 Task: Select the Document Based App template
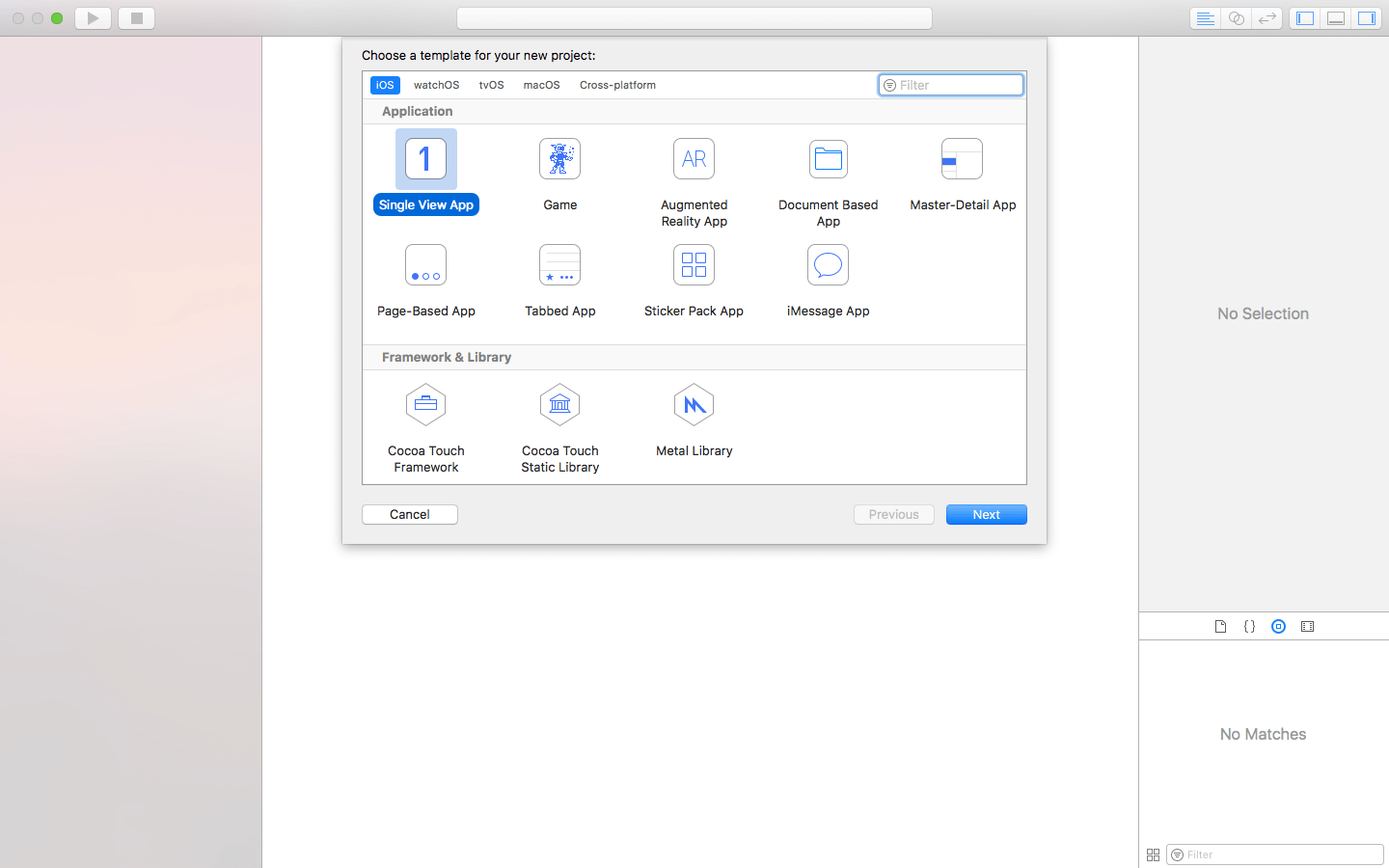[x=828, y=160]
